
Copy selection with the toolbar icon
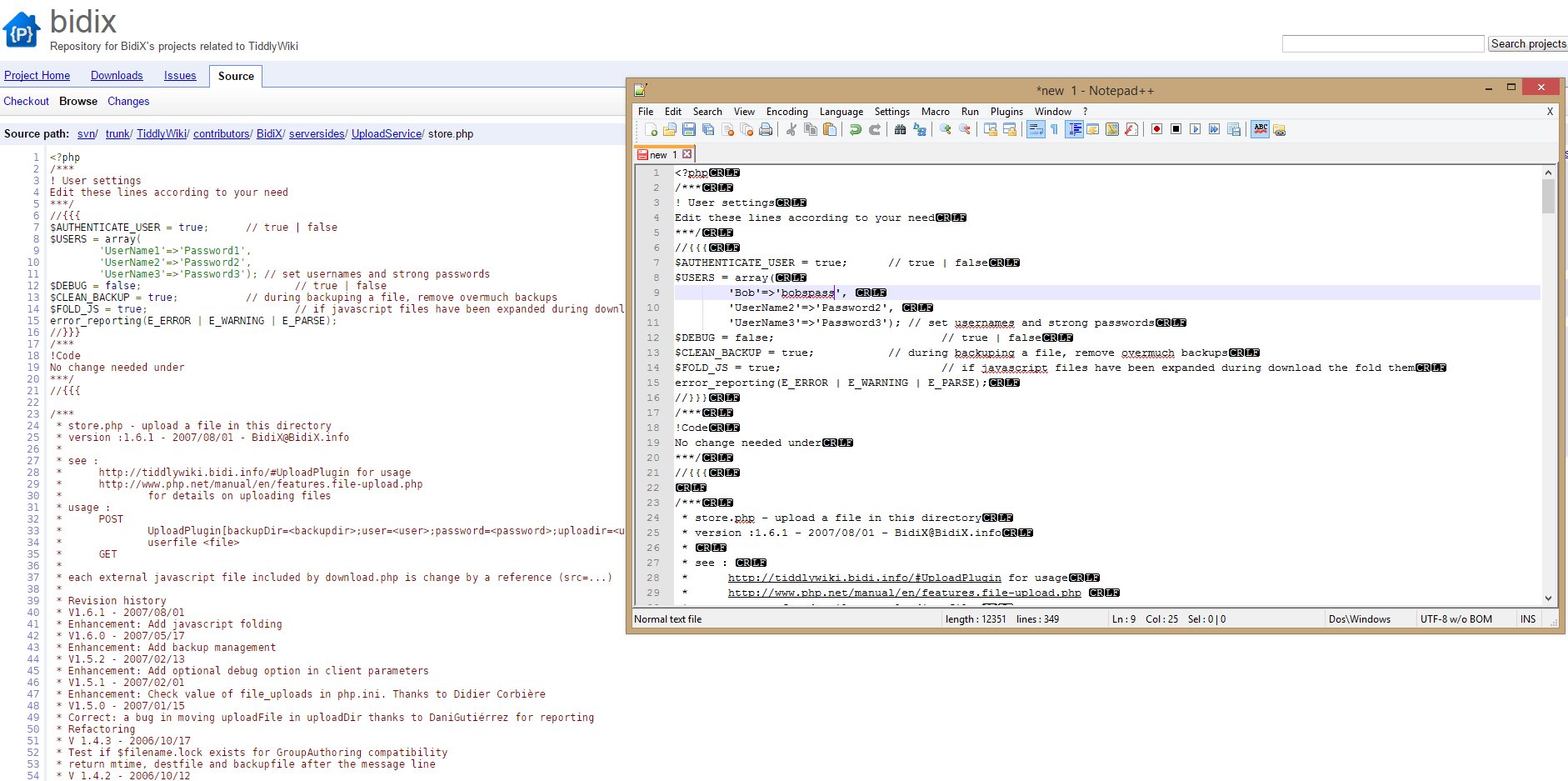[811, 129]
